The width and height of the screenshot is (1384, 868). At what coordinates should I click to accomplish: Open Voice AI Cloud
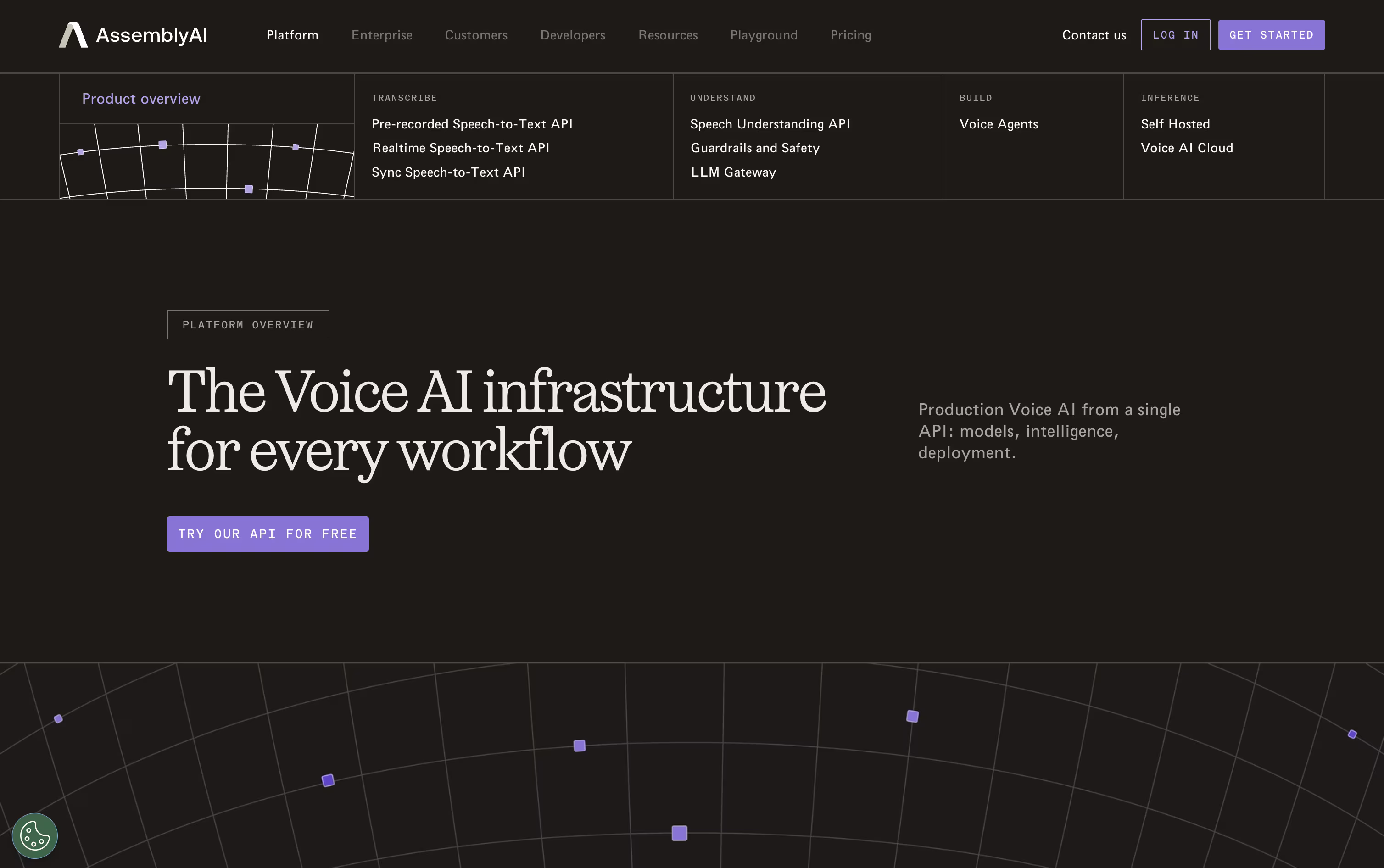click(x=1187, y=148)
